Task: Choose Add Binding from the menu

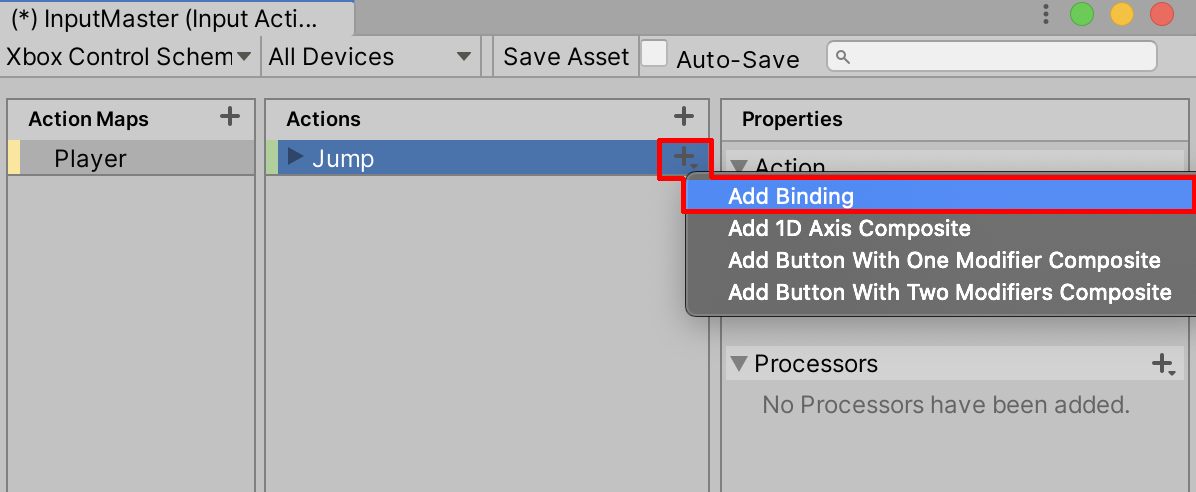Action: coord(790,196)
